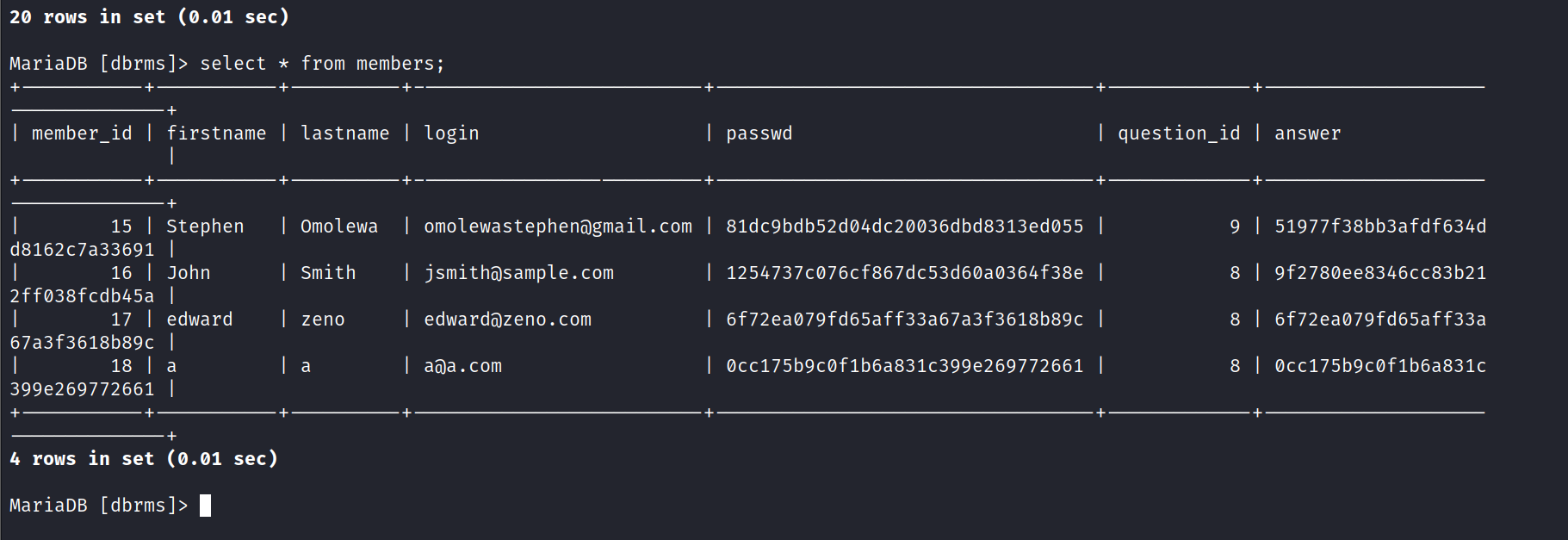Click the omolewastephen@gmail.com login value

tap(557, 227)
